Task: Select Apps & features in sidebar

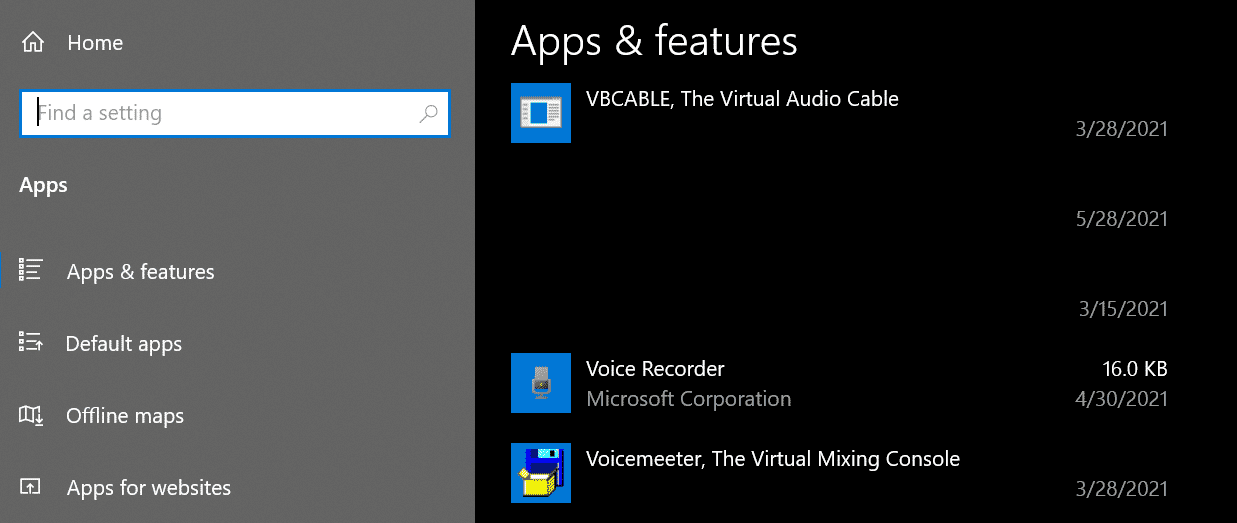Action: (x=141, y=272)
